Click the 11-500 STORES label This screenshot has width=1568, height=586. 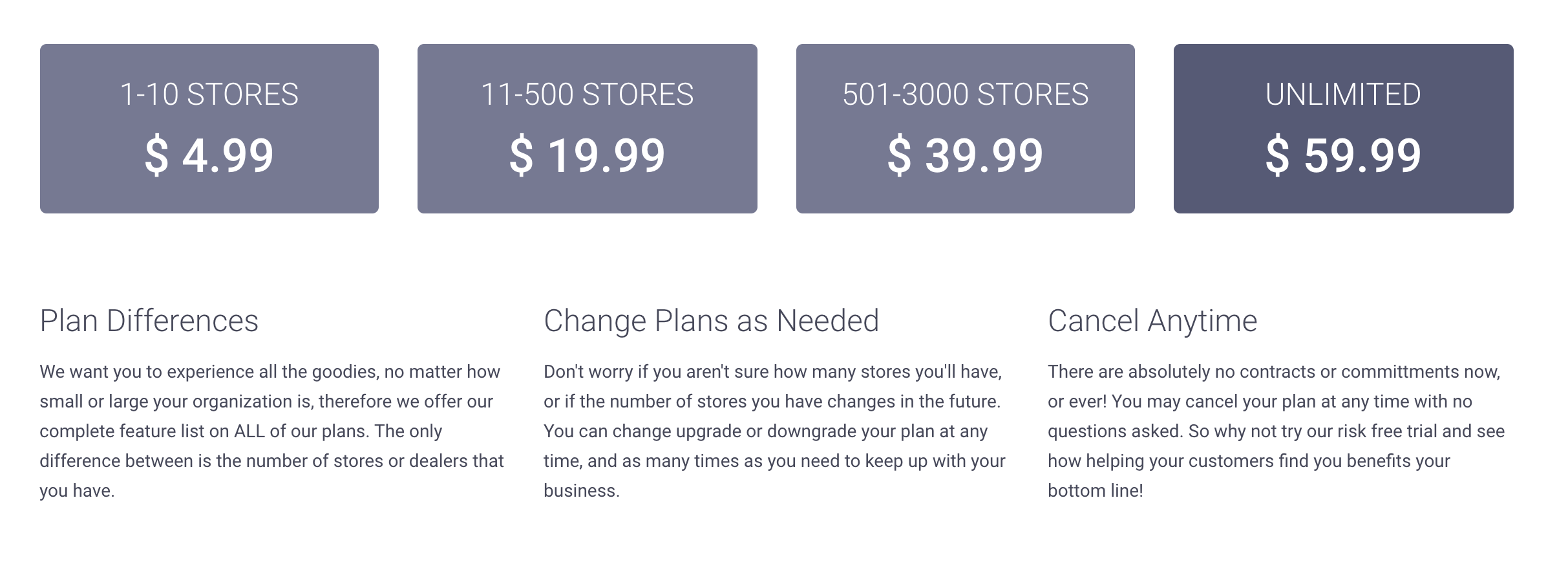point(588,94)
